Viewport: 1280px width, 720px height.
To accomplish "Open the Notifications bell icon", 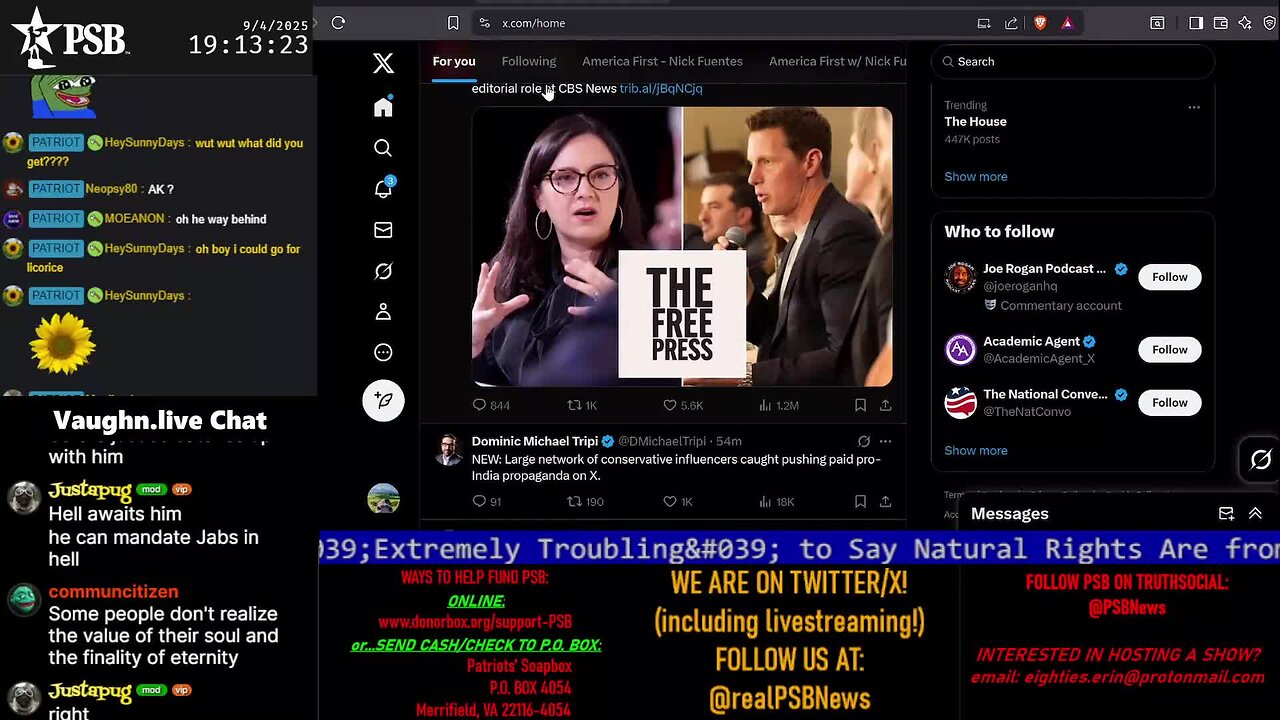I will click(x=383, y=188).
